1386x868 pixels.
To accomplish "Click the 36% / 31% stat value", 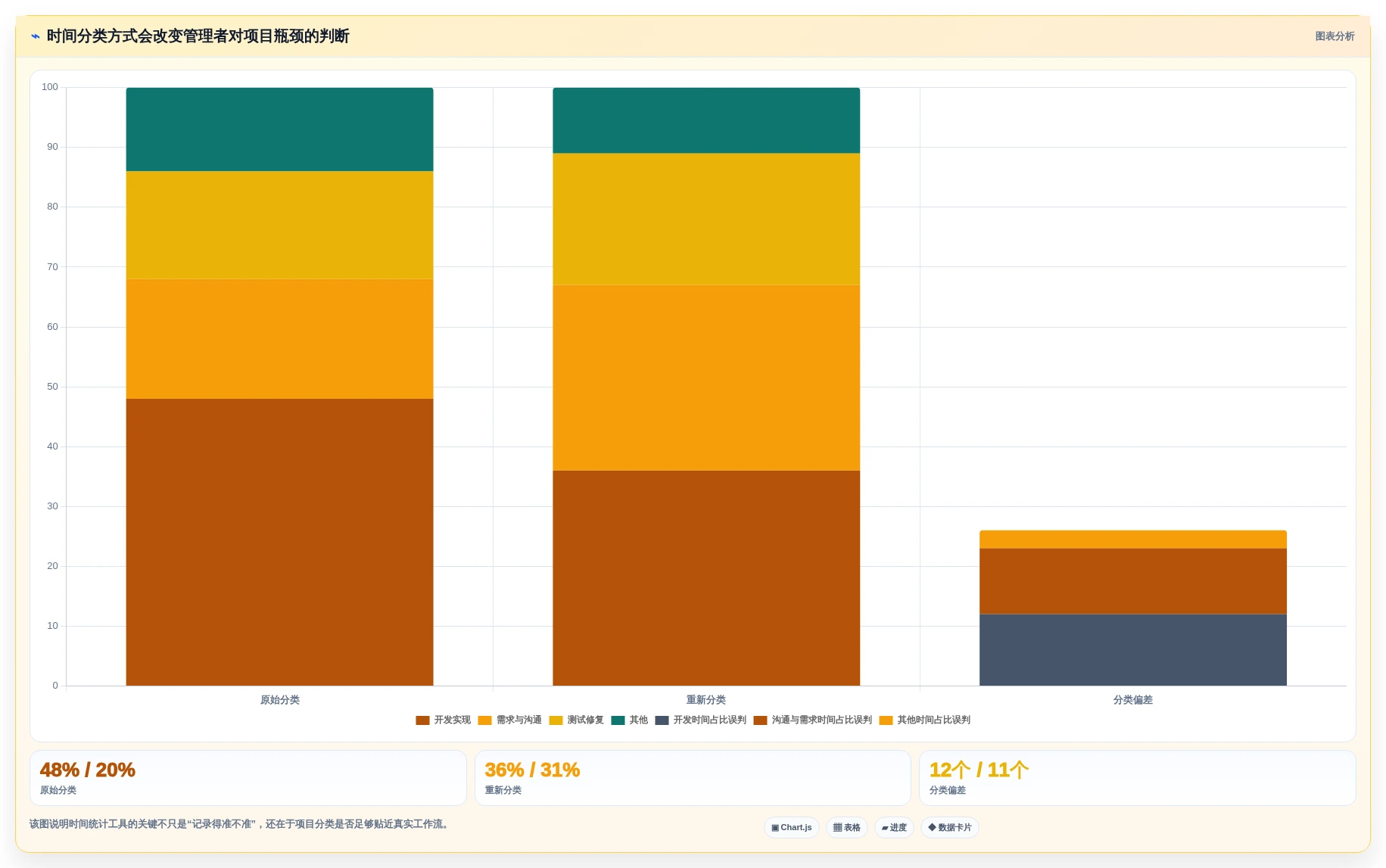I will coord(532,770).
